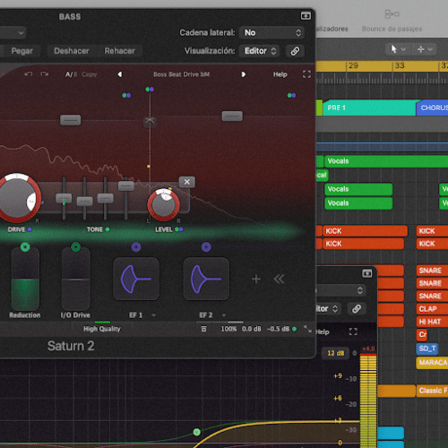Viewport: 448px width, 448px height.
Task: Click the I/O Drive modulation source circle
Action: click(x=76, y=247)
